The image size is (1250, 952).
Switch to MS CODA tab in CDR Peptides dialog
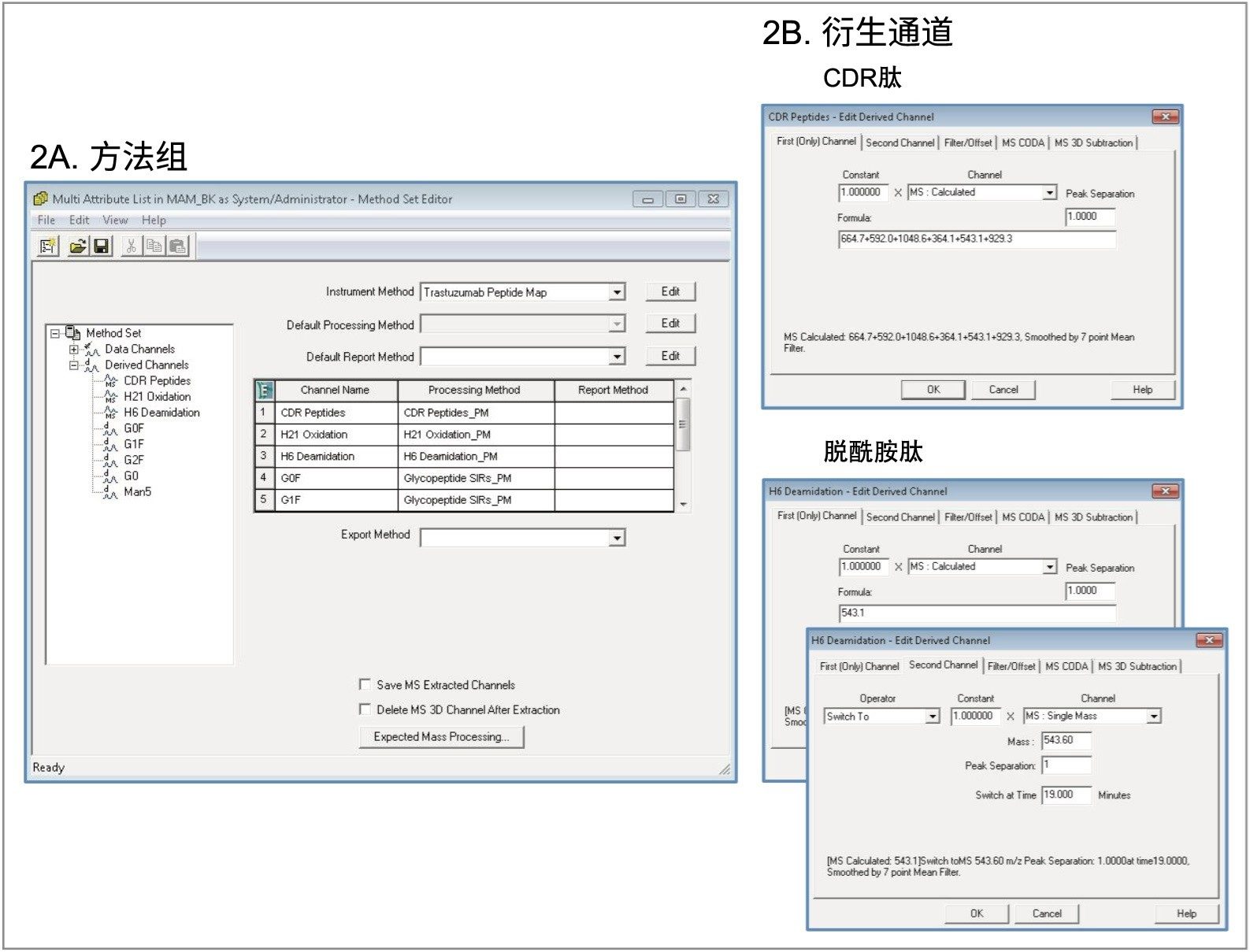[1023, 143]
